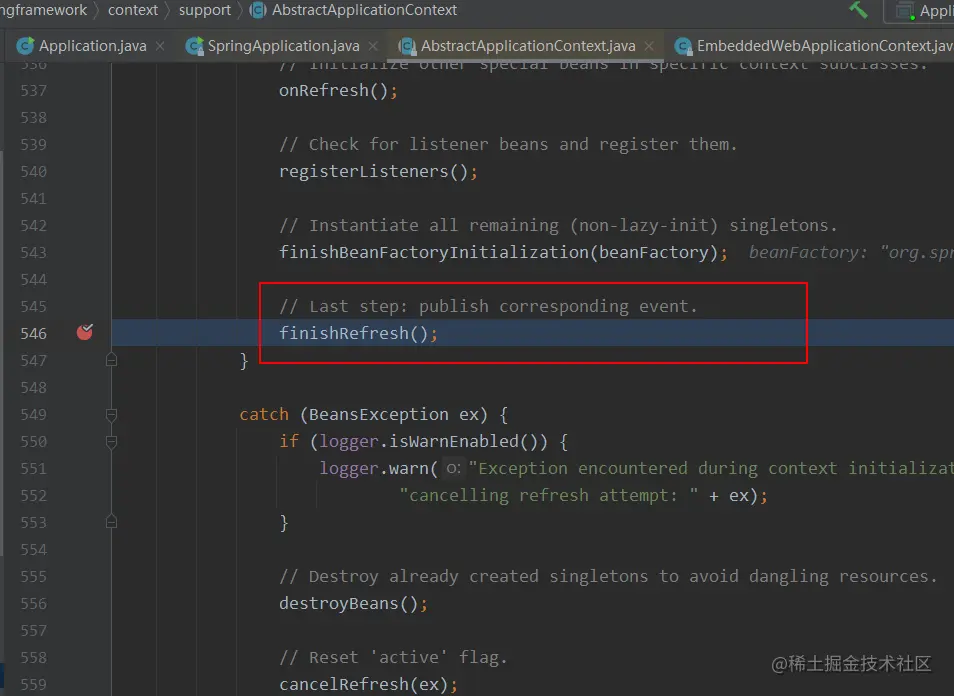The width and height of the screenshot is (954, 696).
Task: Open the Application.java tab
Action: pyautogui.click(x=92, y=46)
